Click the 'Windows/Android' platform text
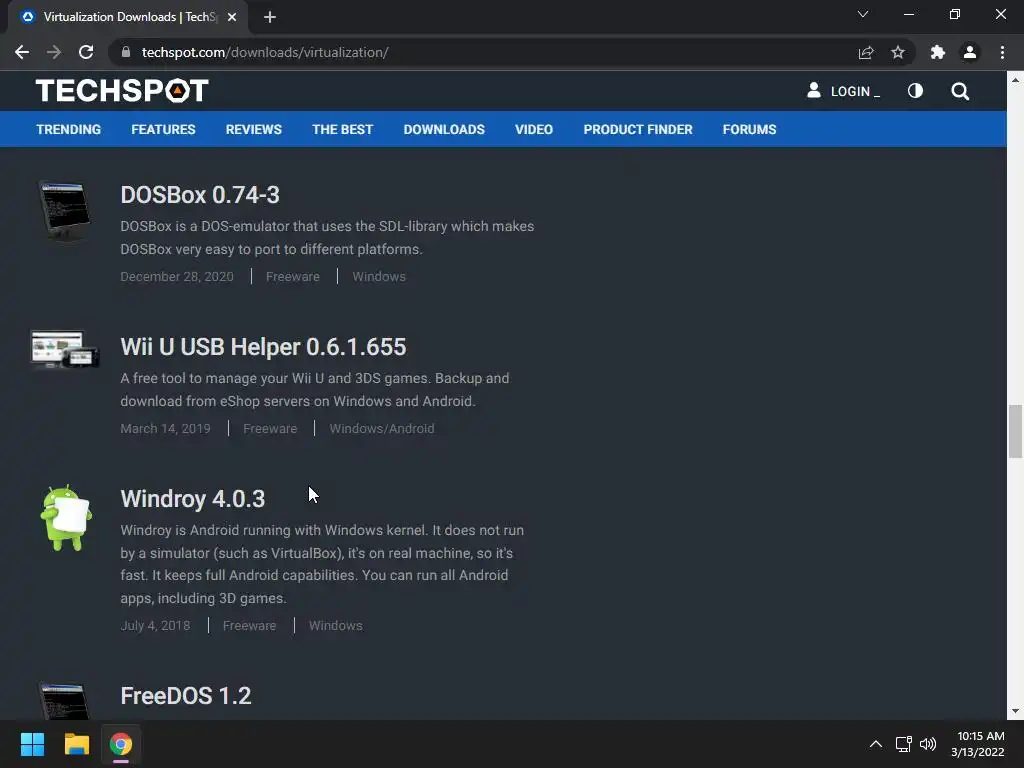Image resolution: width=1024 pixels, height=768 pixels. point(381,428)
